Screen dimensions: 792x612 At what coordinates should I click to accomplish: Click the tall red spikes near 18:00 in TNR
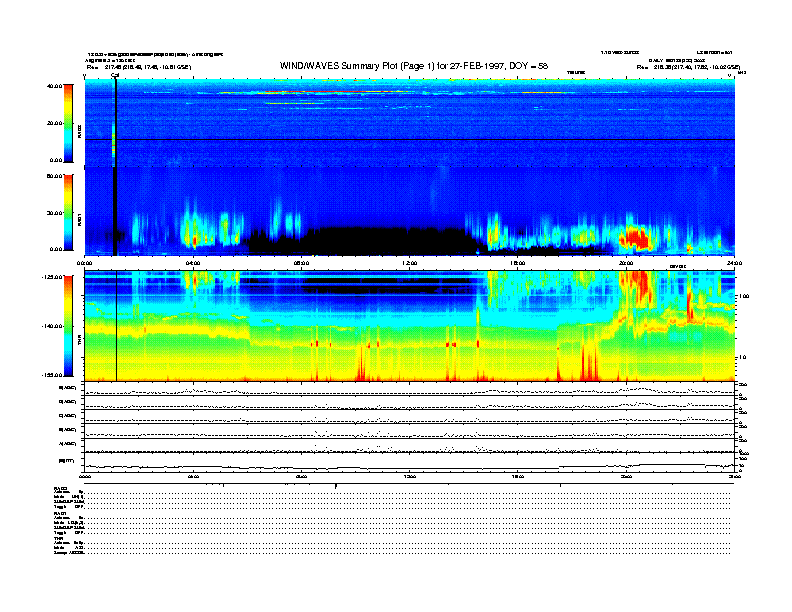coord(588,363)
